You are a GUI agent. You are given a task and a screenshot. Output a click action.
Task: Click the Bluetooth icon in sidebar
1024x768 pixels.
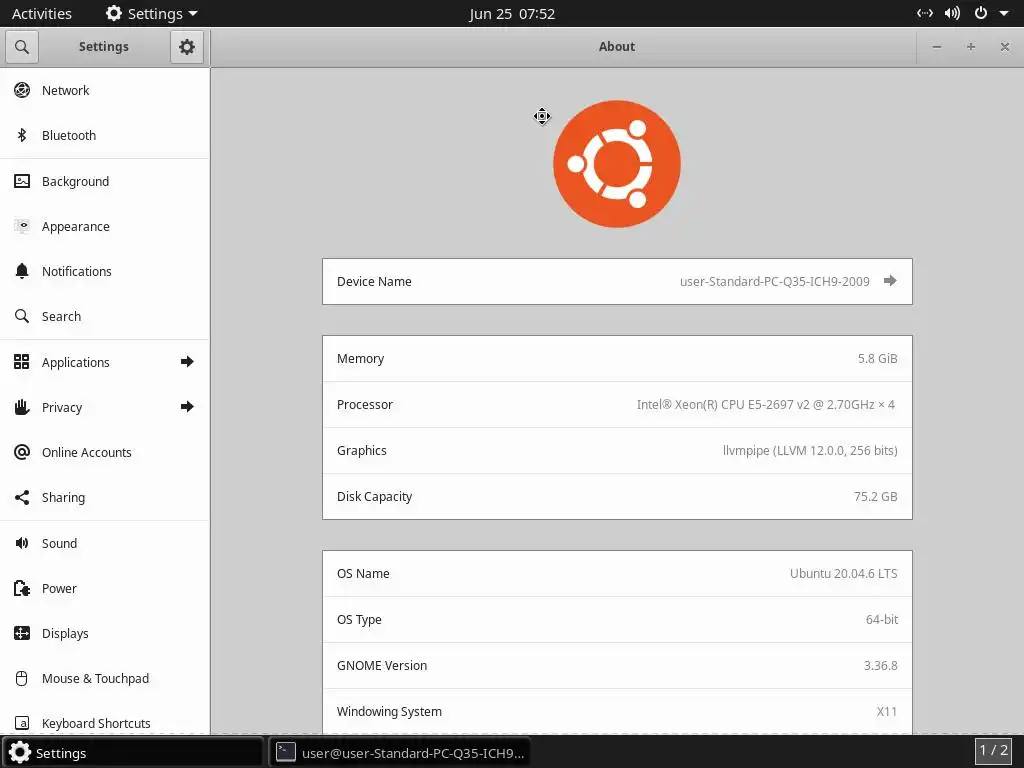tap(22, 135)
